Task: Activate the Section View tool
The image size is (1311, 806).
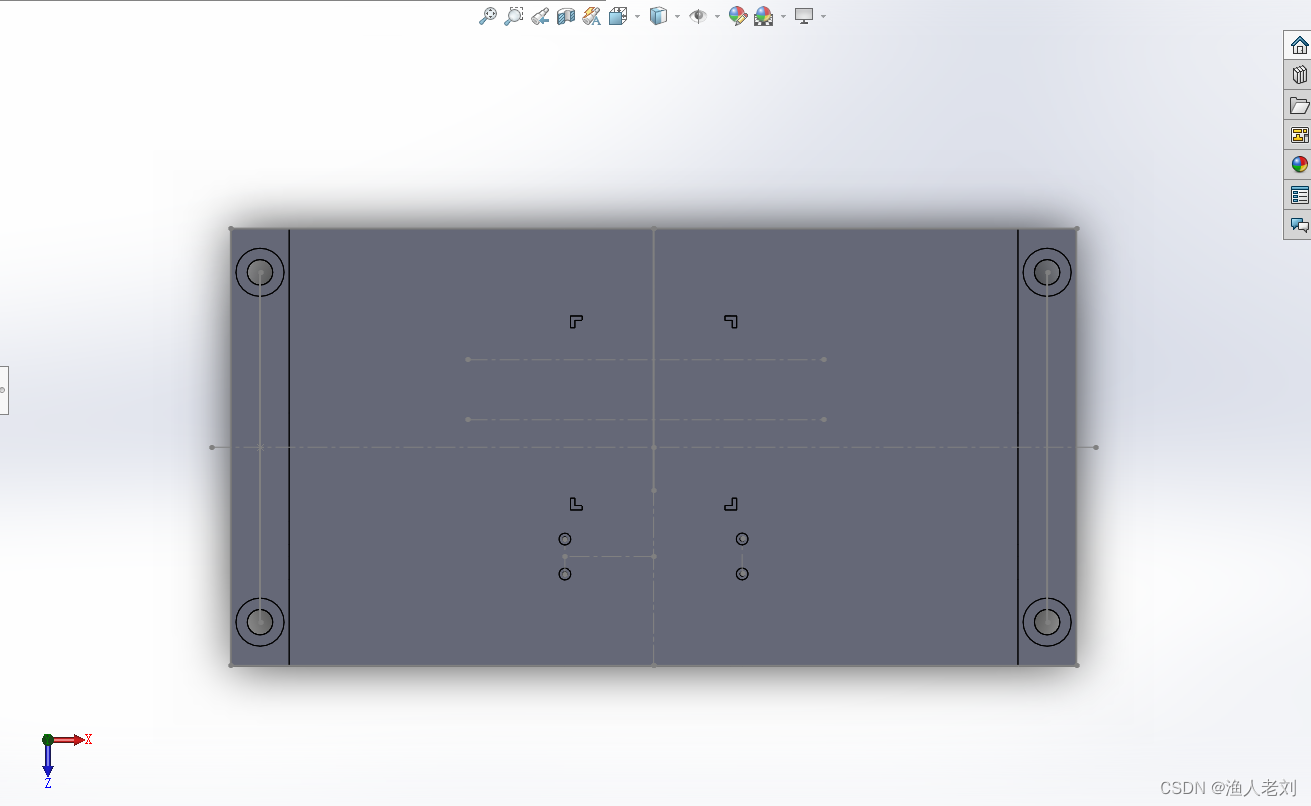Action: tap(566, 16)
